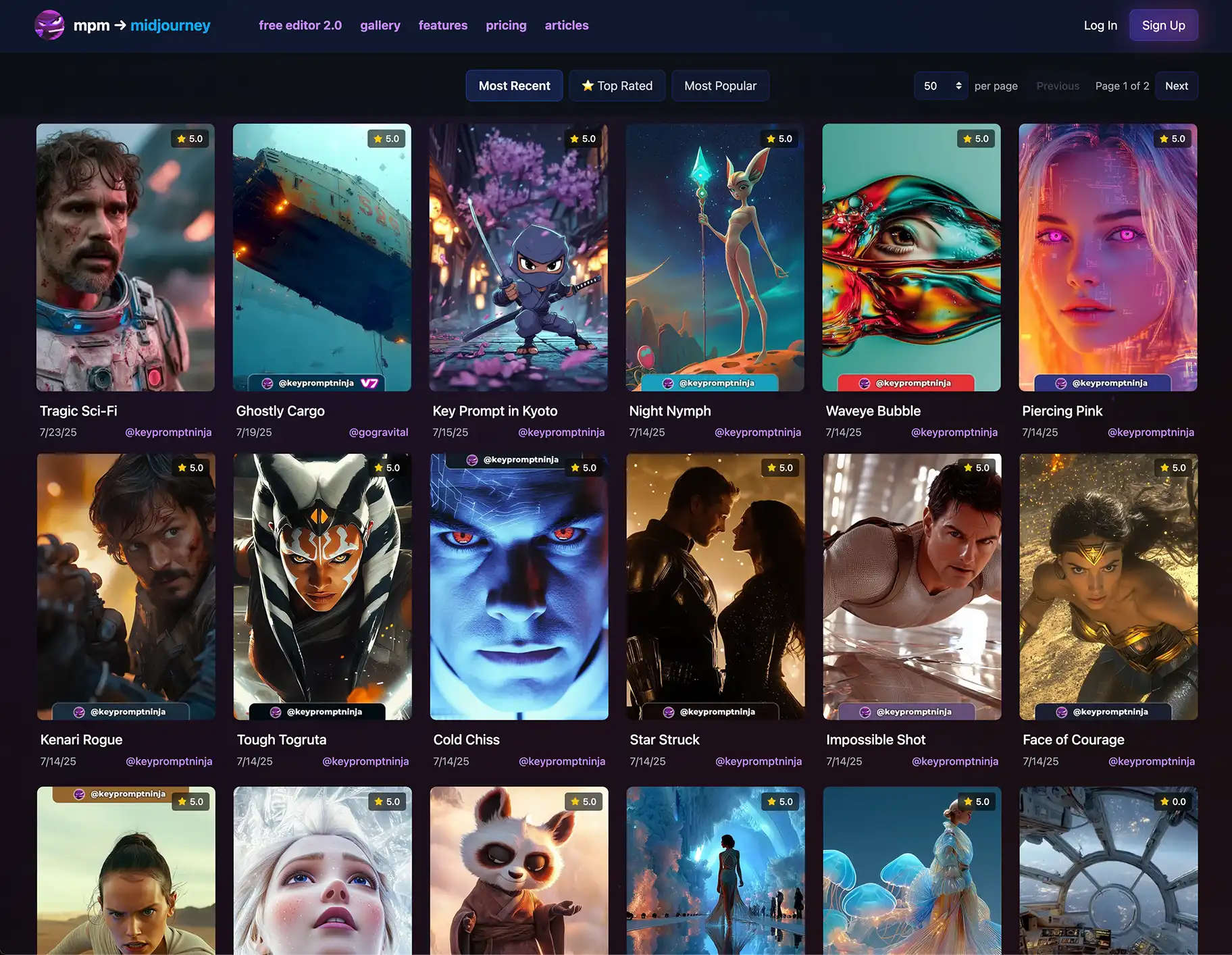This screenshot has width=1232, height=955.
Task: Click the Kenari Rogue title text
Action: [x=82, y=740]
